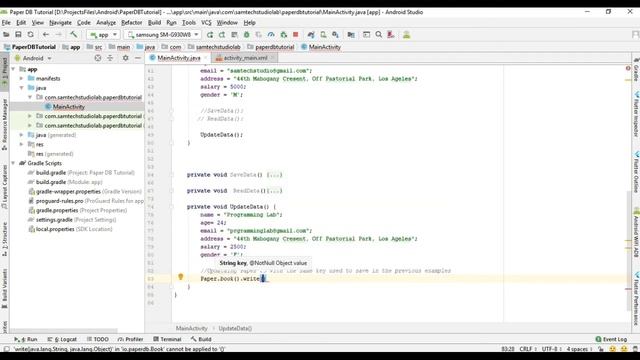
Task: Click the Attach Debugger toolbar icon
Action: point(283,35)
